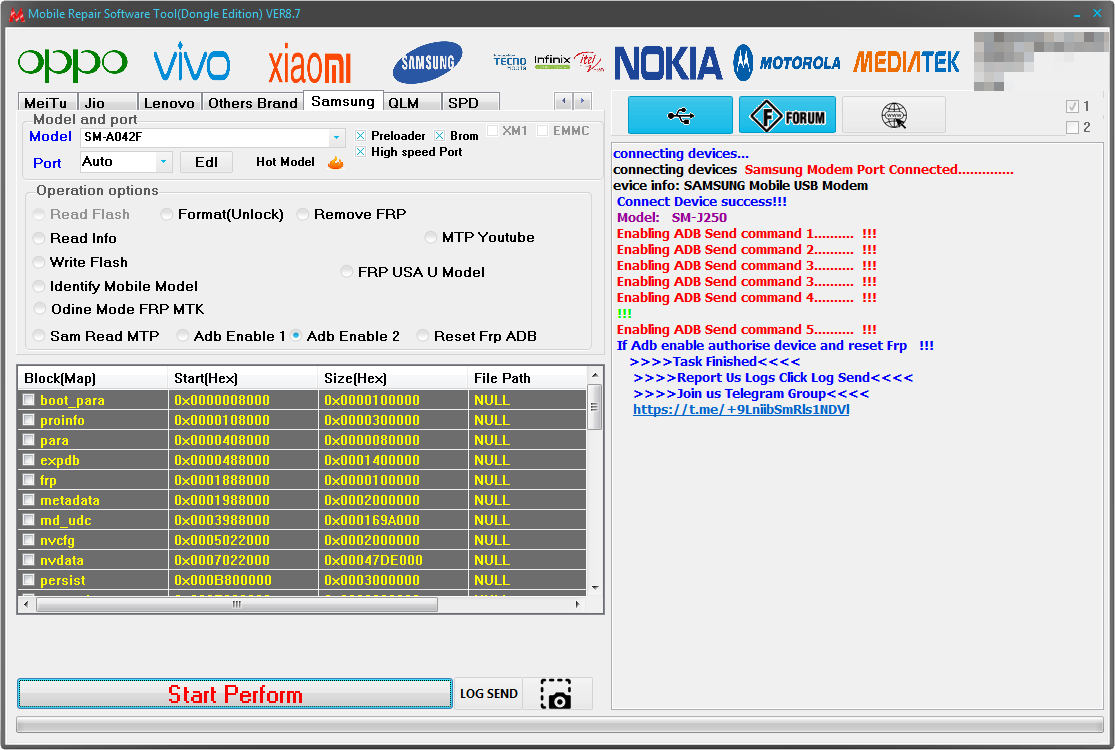Toggle the Brom checkbox
This screenshot has width=1115, height=750.
[439, 136]
